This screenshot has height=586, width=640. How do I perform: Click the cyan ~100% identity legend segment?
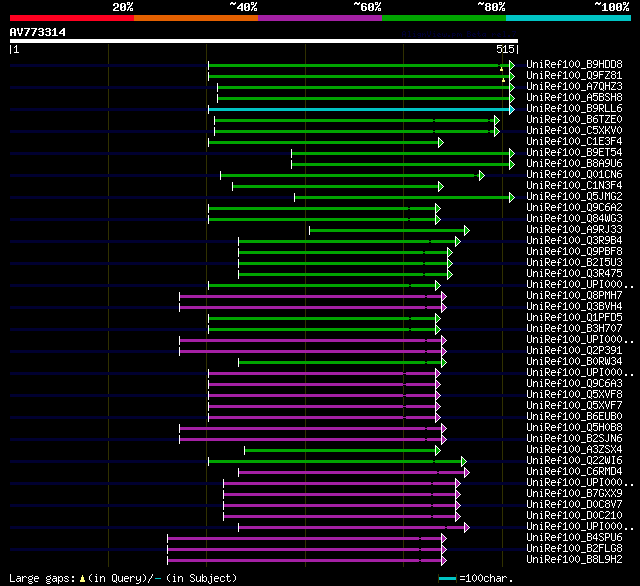tap(569, 18)
